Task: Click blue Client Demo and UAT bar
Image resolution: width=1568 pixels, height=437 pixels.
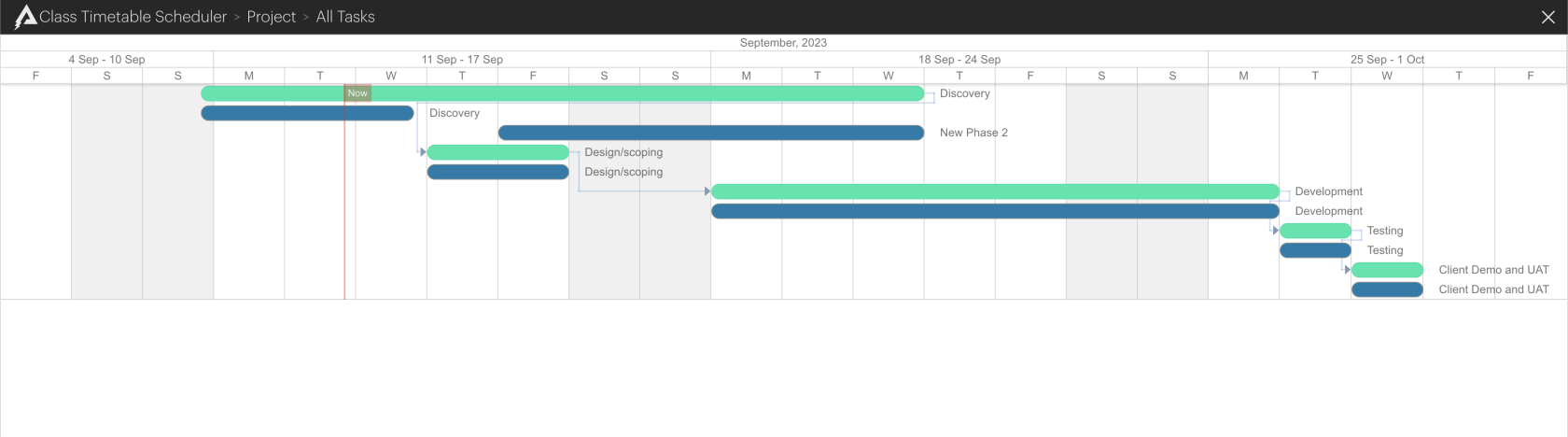Action: (1387, 289)
